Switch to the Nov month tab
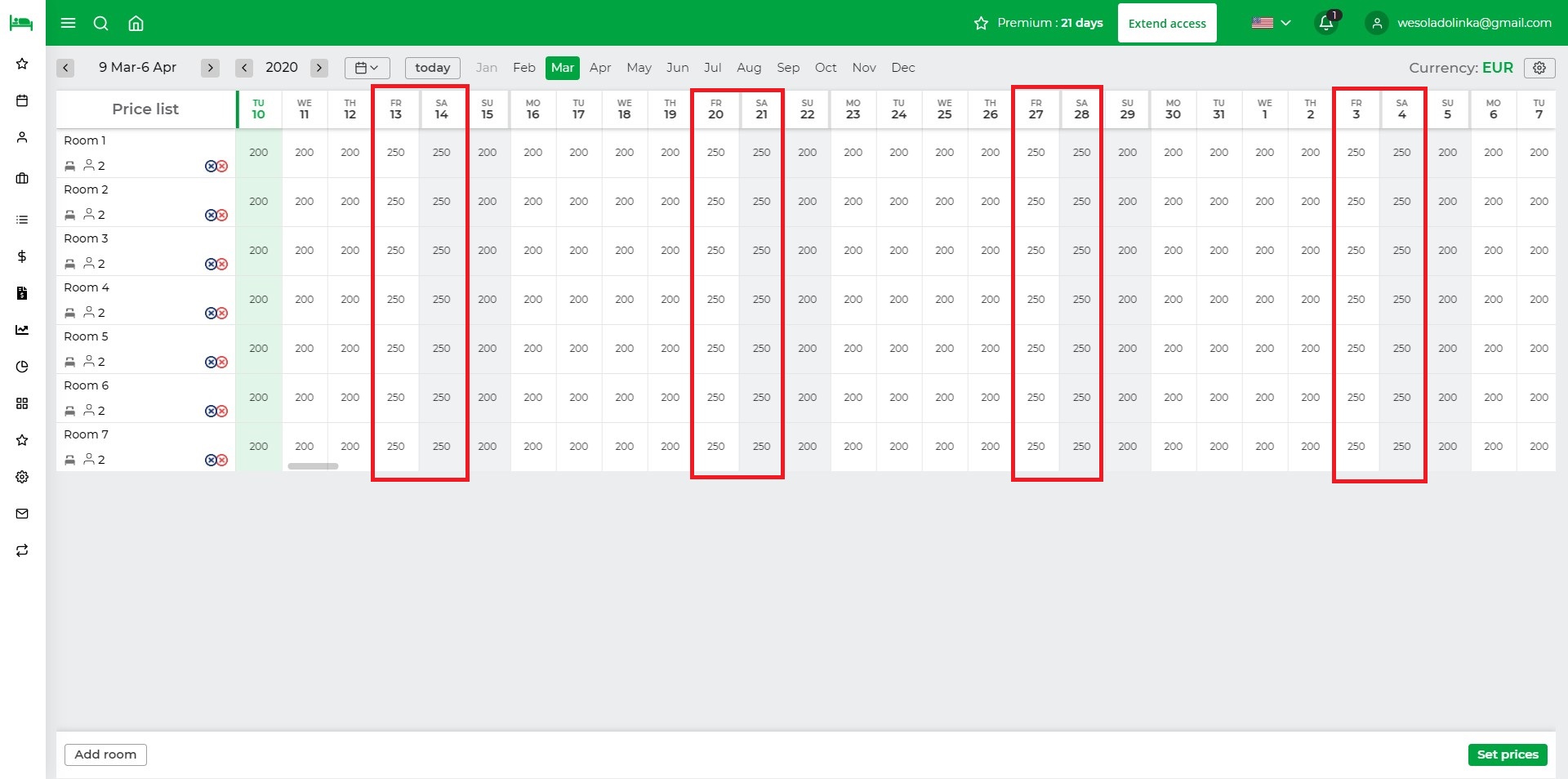The height and width of the screenshot is (779, 1568). [864, 68]
